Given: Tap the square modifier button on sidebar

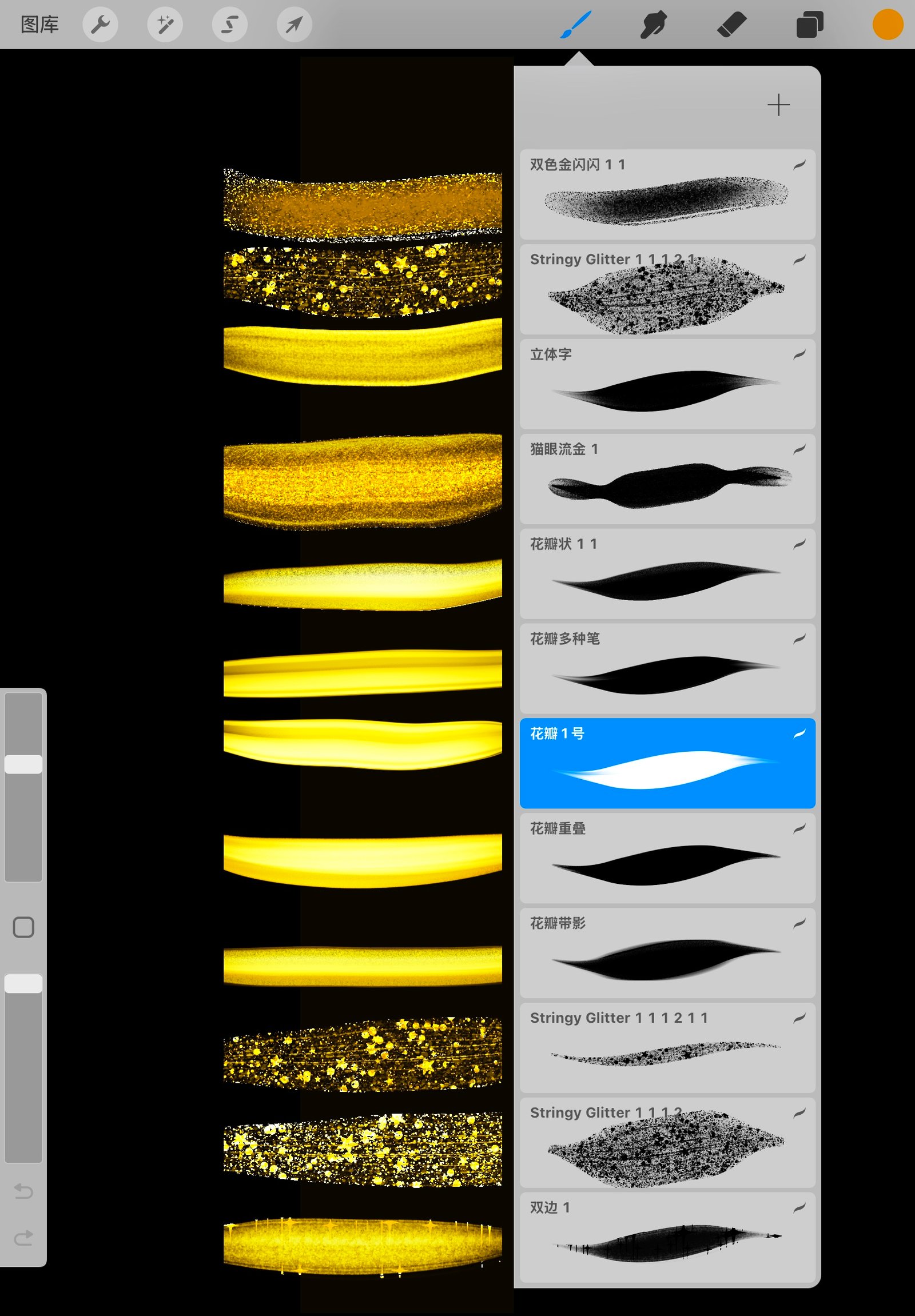Looking at the screenshot, I should 23,927.
